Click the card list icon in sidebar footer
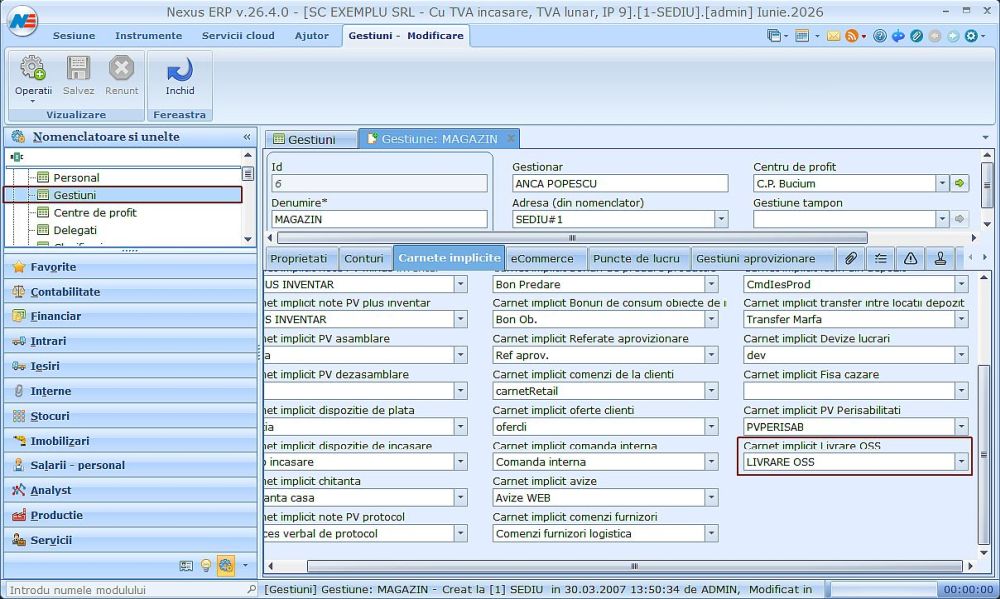Screen dimensions: 1000x599 [186, 565]
